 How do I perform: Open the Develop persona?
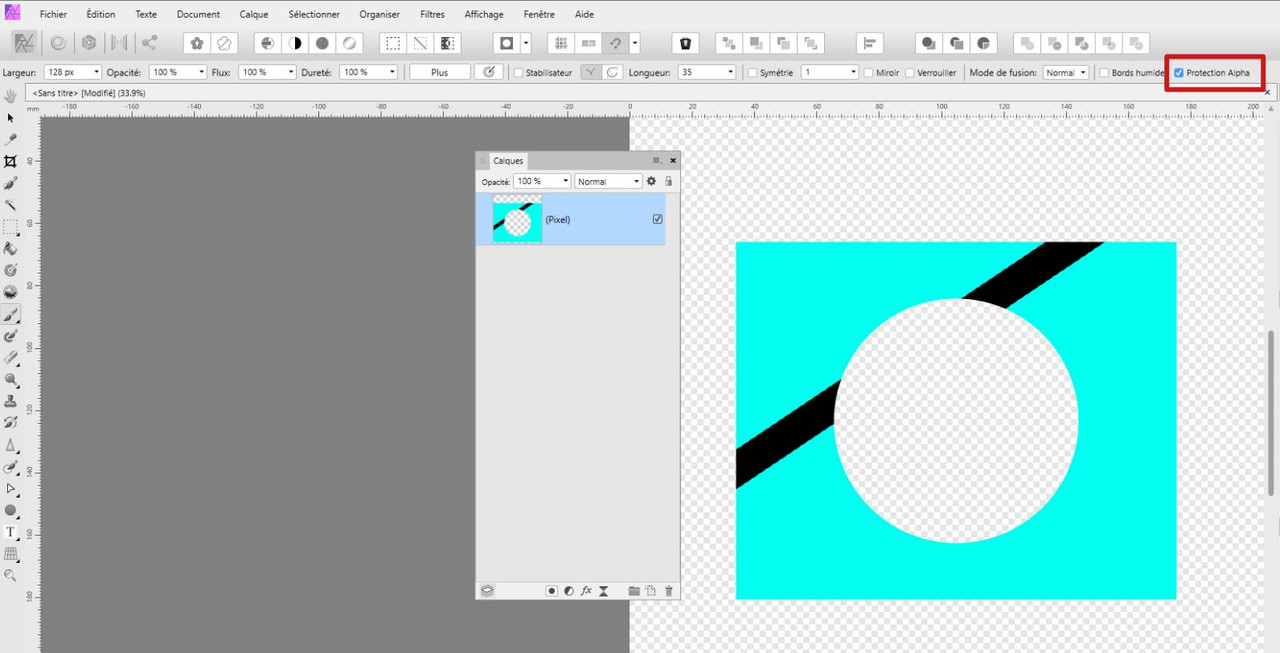click(x=89, y=43)
